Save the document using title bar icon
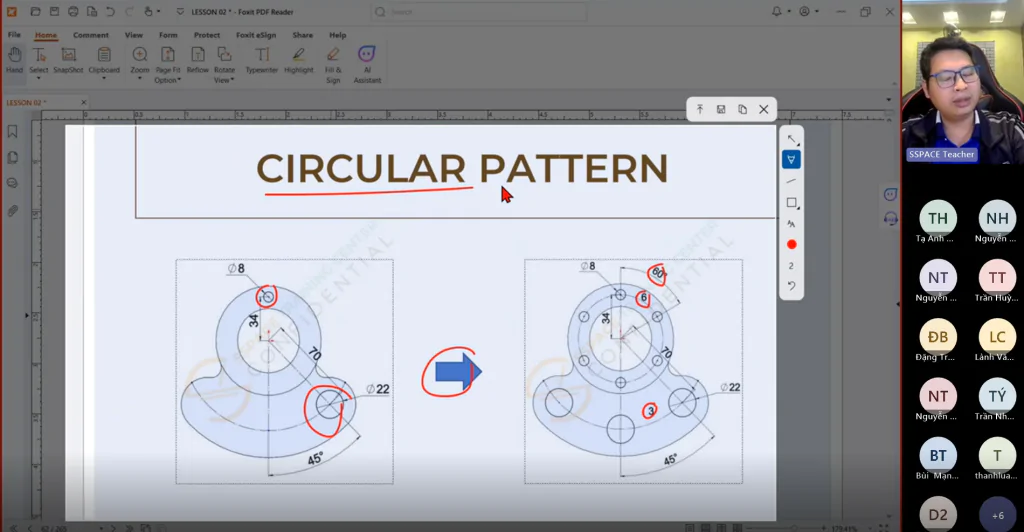The height and width of the screenshot is (532, 1024). [54, 12]
